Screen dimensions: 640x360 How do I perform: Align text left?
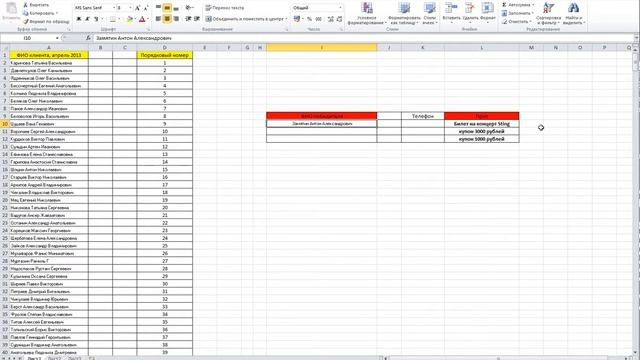(x=158, y=19)
